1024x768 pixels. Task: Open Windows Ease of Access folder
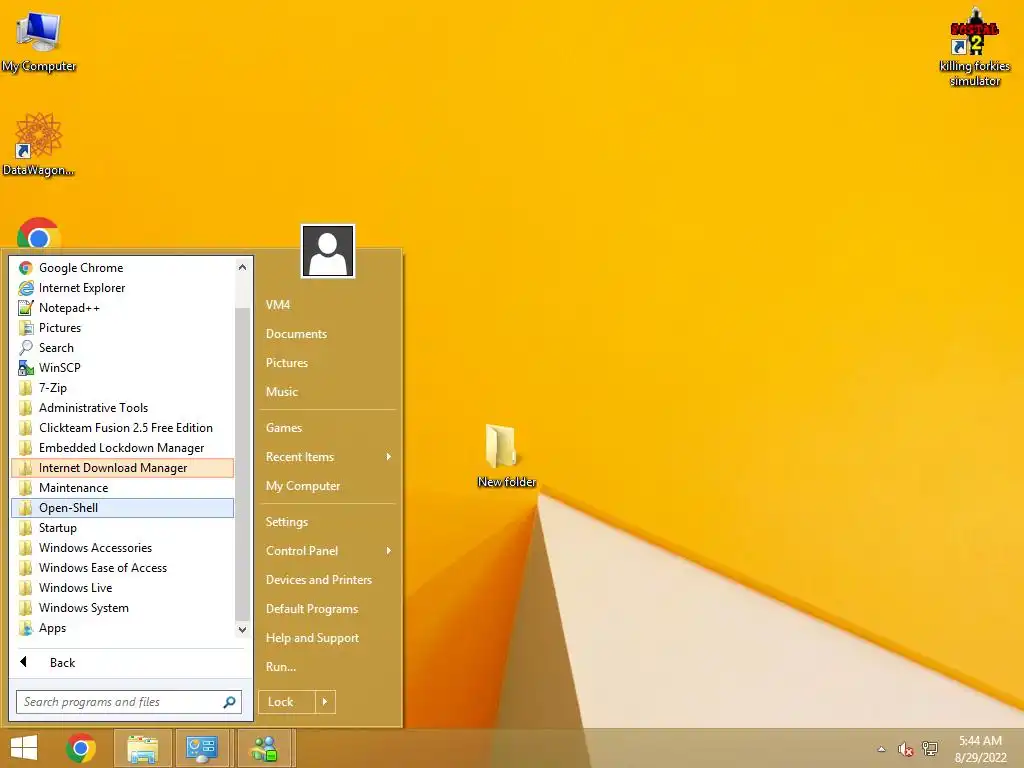coord(122,568)
